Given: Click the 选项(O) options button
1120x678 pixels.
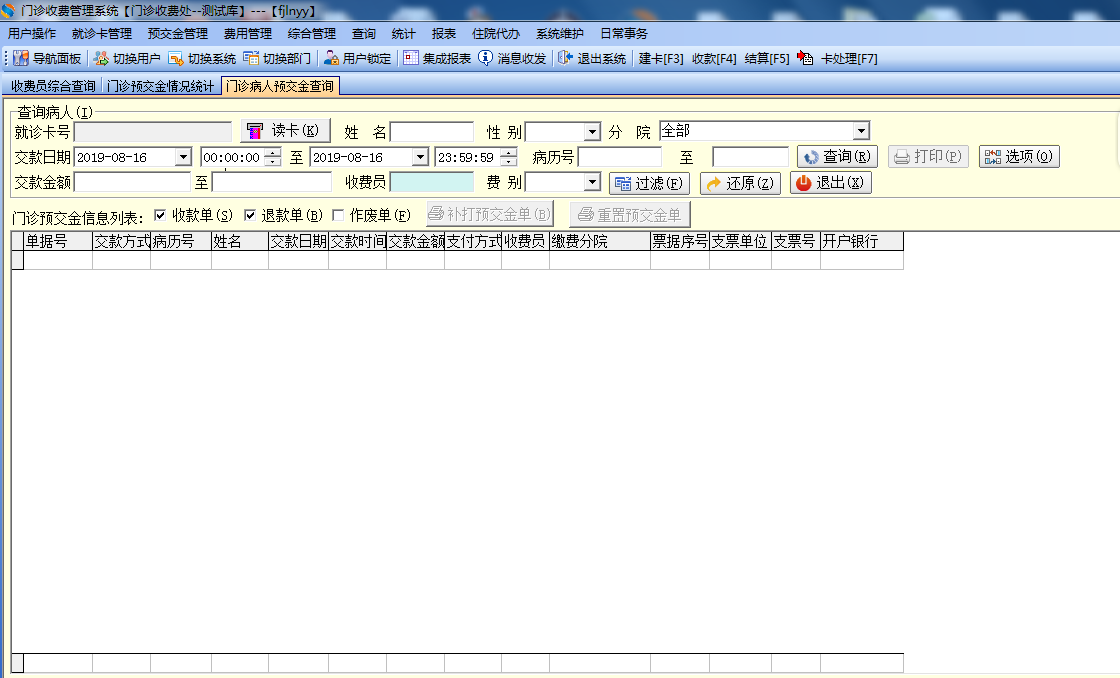Looking at the screenshot, I should point(1019,156).
